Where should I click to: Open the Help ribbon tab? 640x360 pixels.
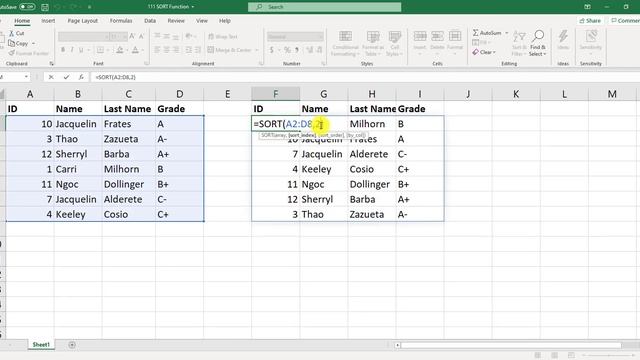(x=224, y=21)
